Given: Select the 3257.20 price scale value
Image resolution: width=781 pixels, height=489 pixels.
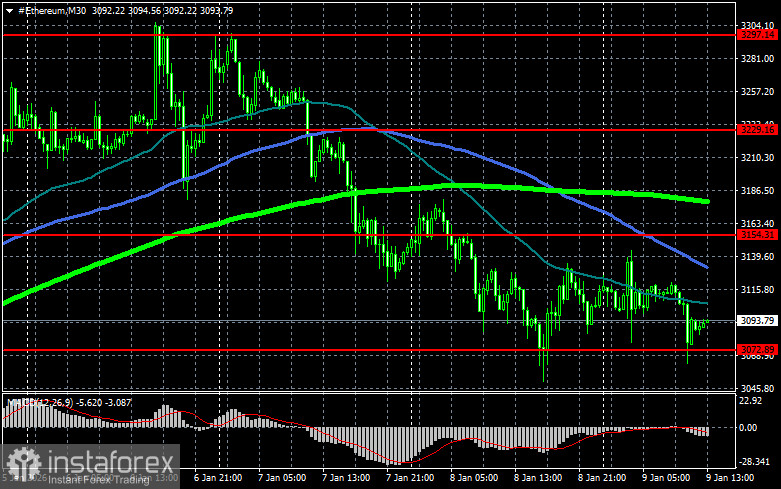Looking at the screenshot, I should tap(757, 92).
